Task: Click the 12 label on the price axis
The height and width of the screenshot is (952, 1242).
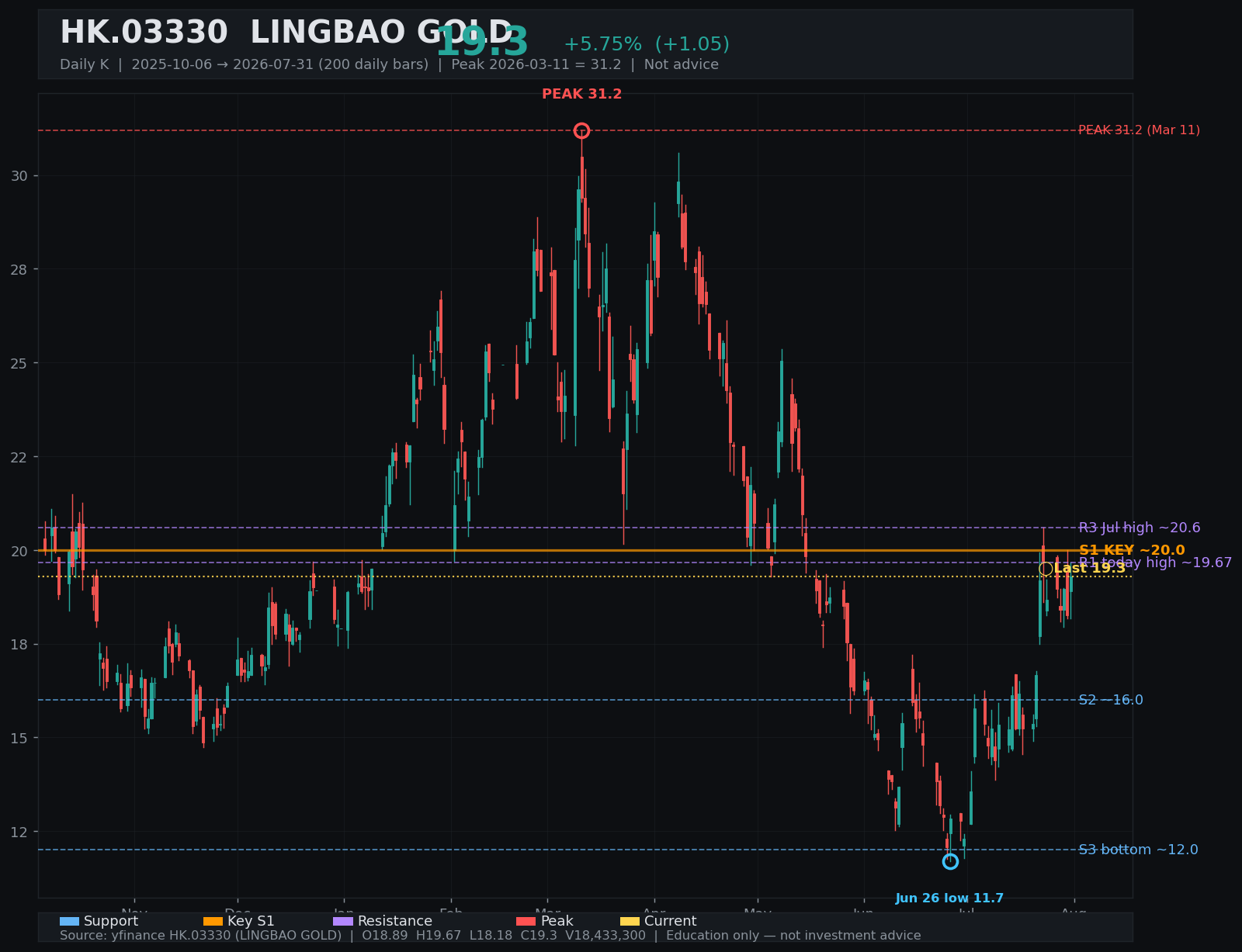Action: pyautogui.click(x=19, y=832)
